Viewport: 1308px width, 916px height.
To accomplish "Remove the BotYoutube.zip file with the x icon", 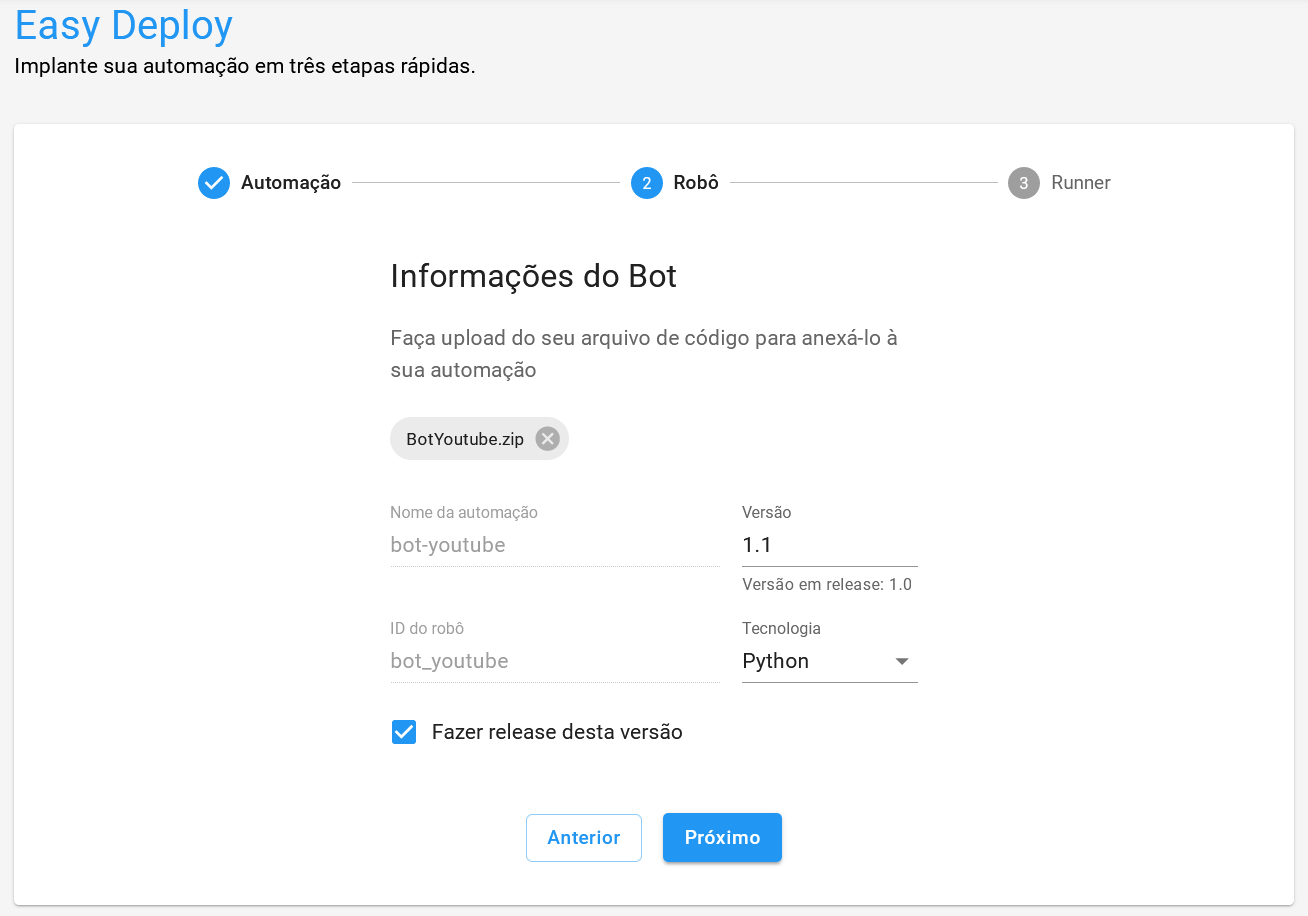I will tap(547, 439).
